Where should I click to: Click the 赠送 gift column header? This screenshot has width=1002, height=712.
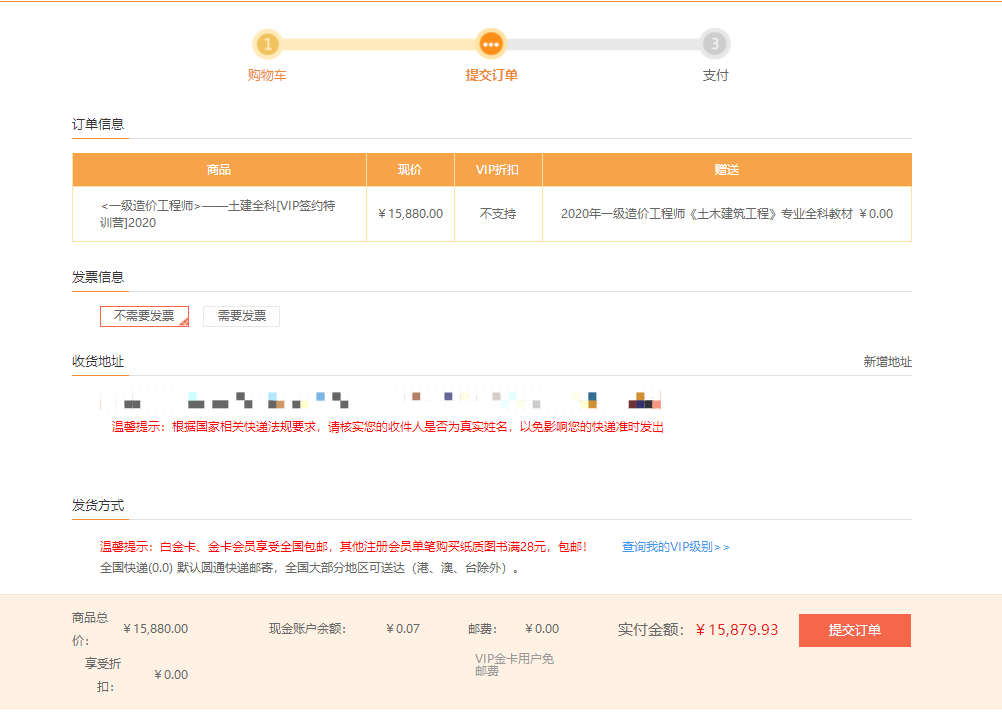click(726, 169)
